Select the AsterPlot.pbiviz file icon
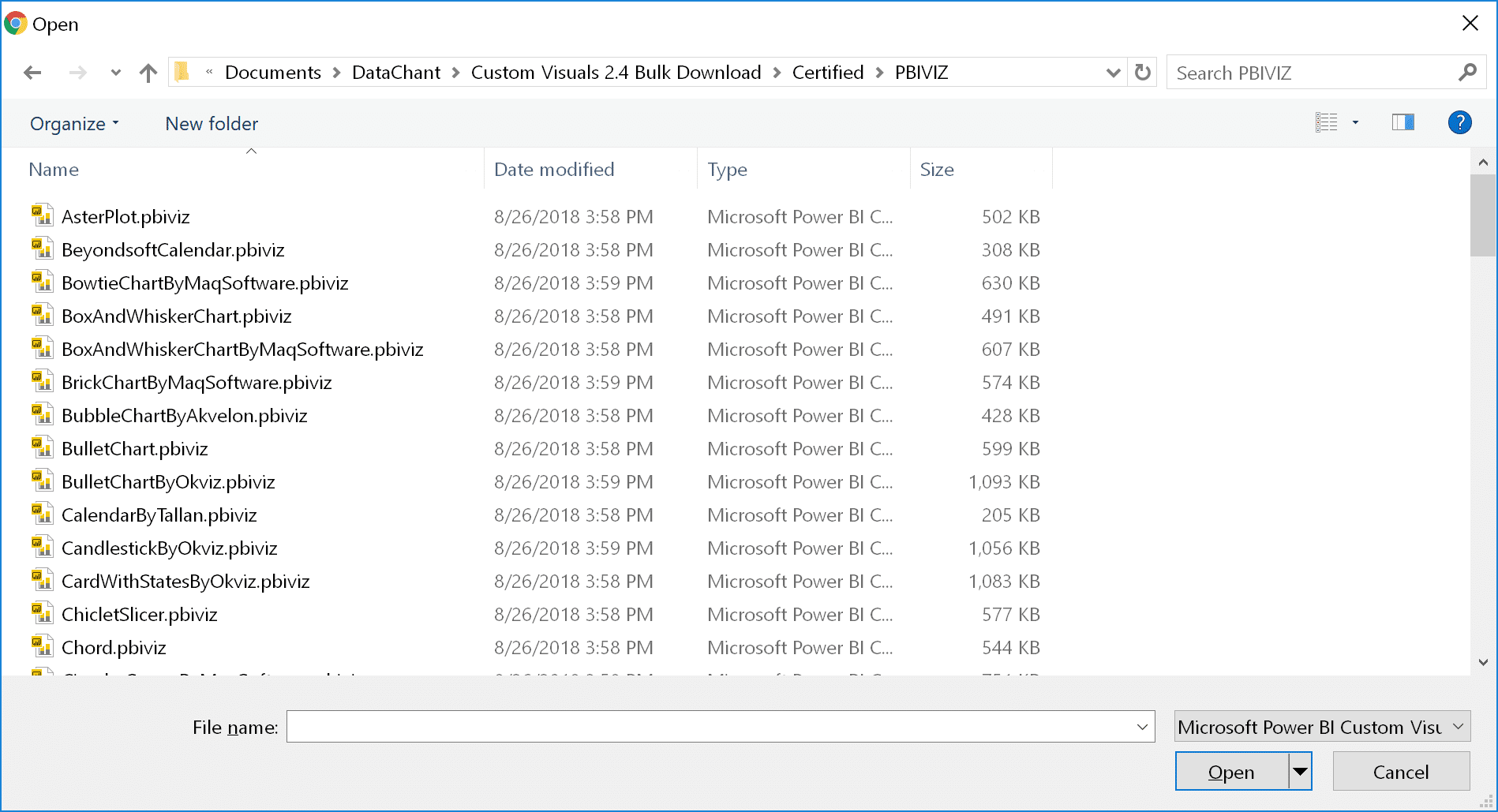The image size is (1498, 812). tap(42, 215)
